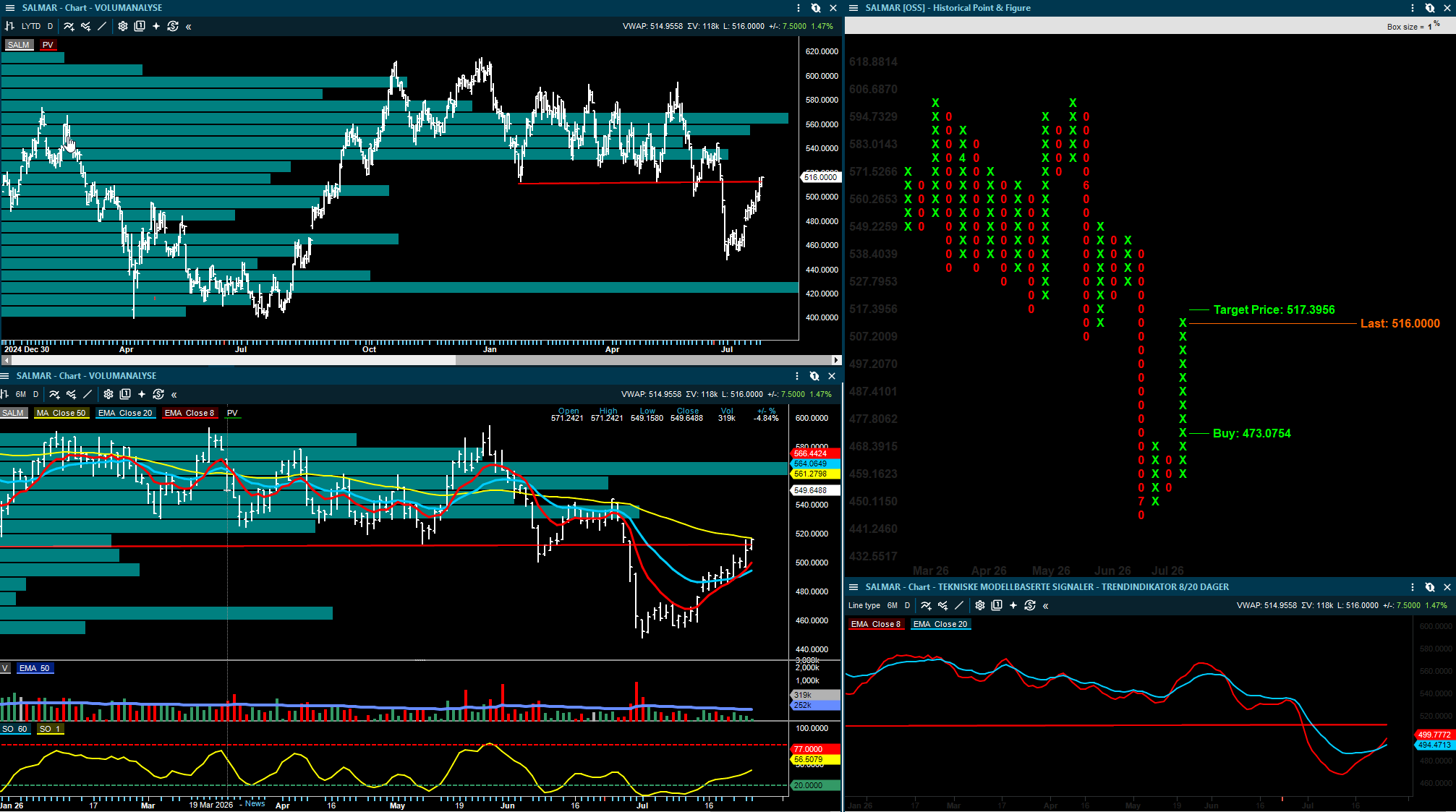Click left scroll arrow of top-left chart scrollbar
Image resolution: width=1456 pixels, height=812 pixels.
coord(6,359)
